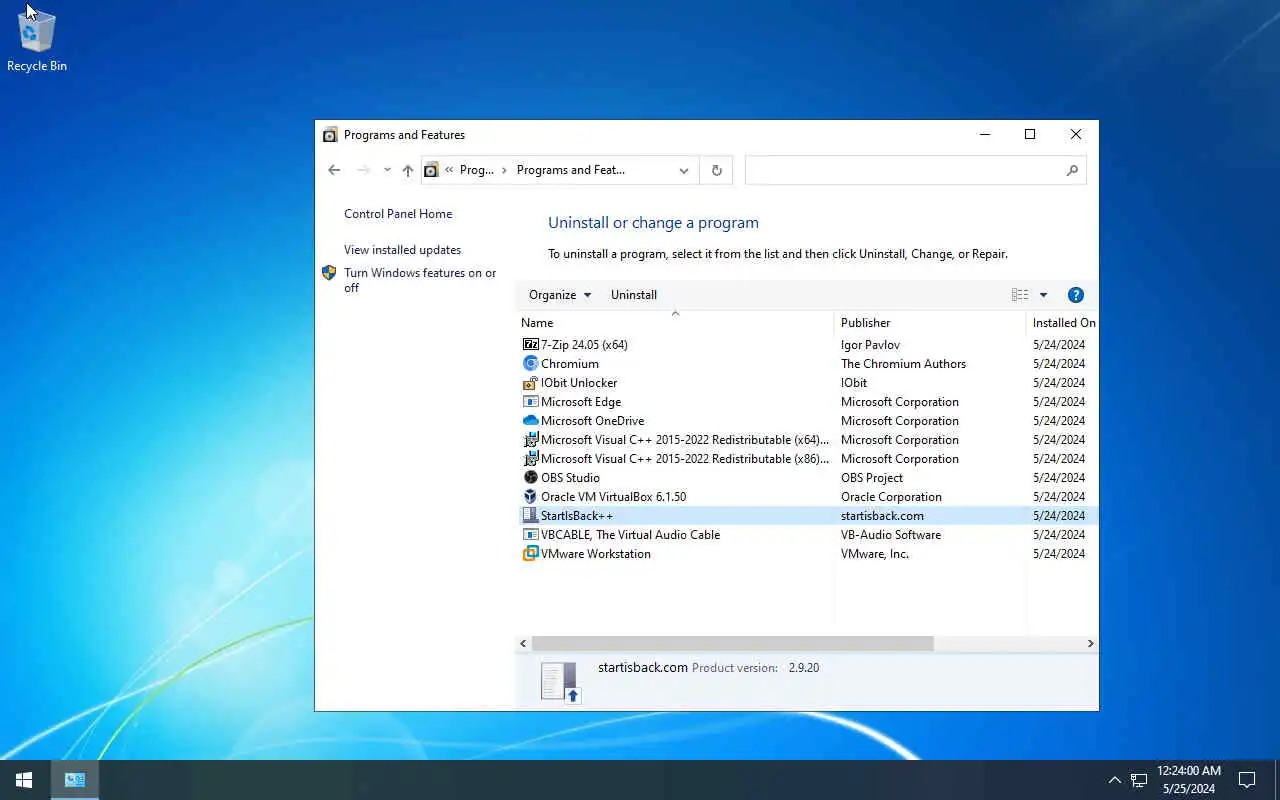Click the search magnifier icon
The width and height of the screenshot is (1280, 800).
click(x=1072, y=170)
